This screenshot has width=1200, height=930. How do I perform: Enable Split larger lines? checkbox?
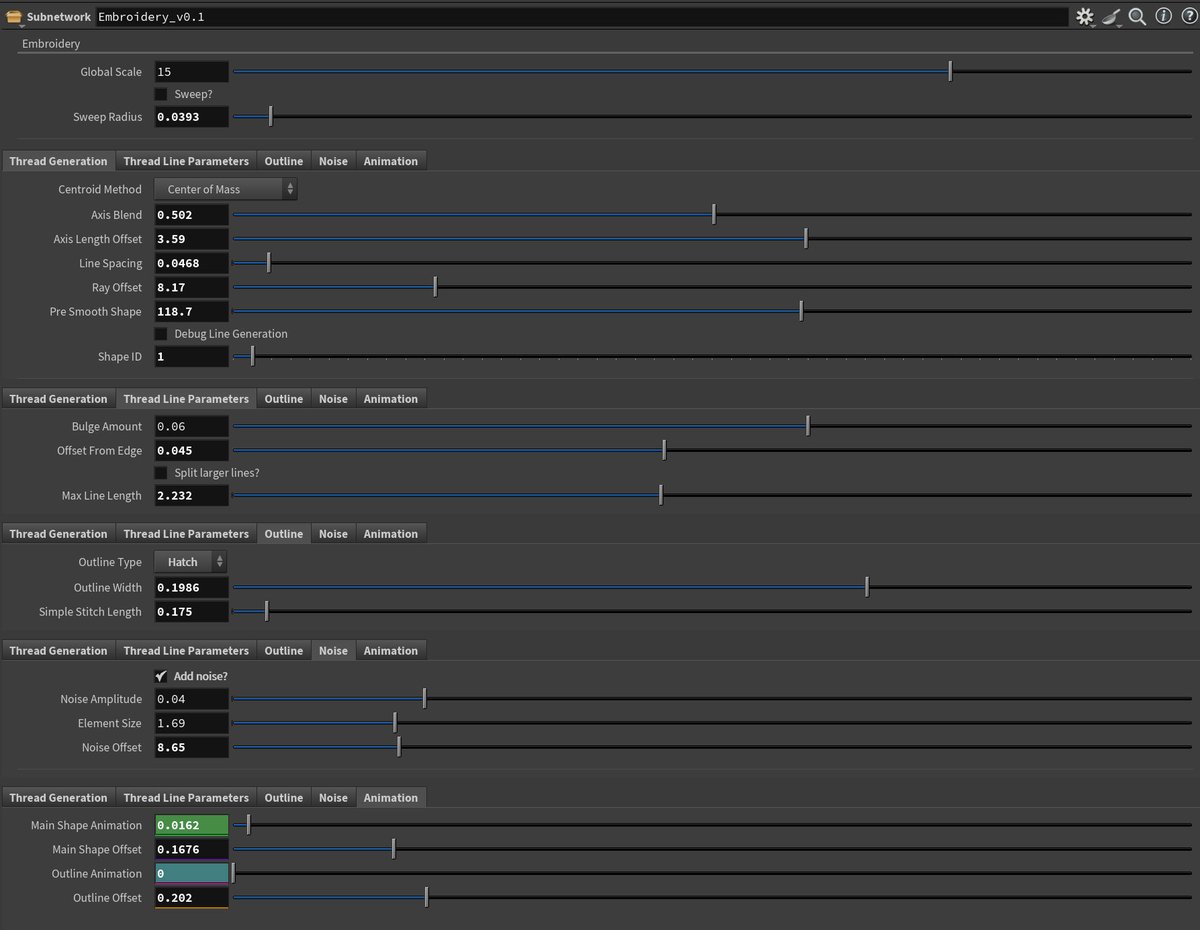161,473
